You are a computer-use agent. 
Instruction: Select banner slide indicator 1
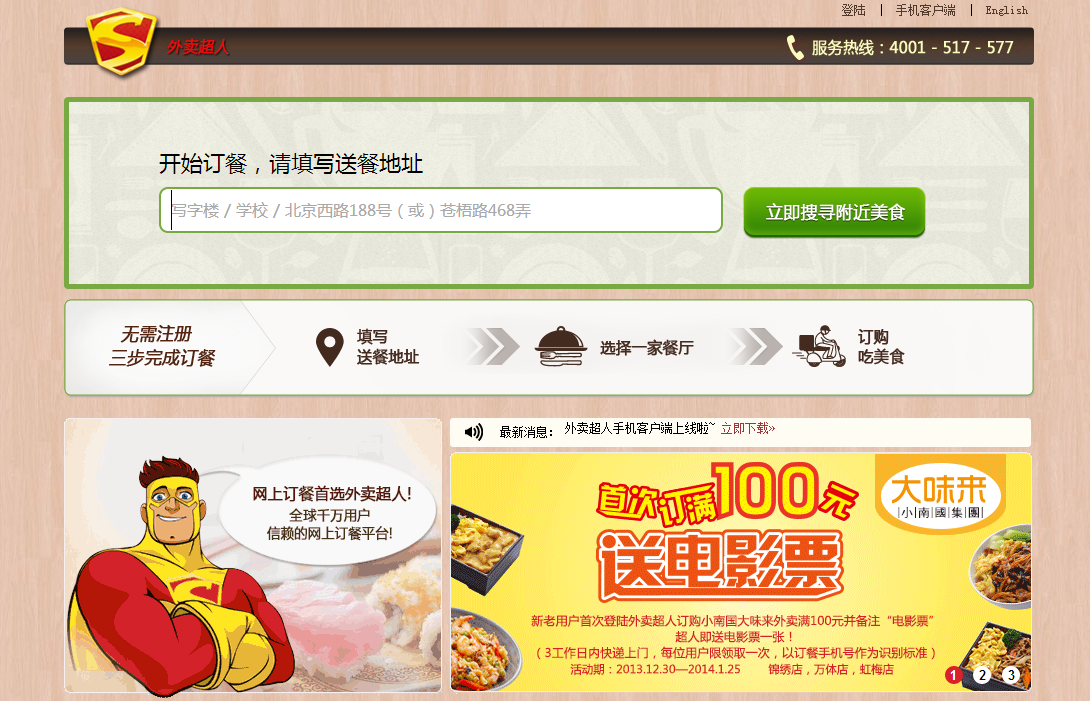click(x=953, y=675)
